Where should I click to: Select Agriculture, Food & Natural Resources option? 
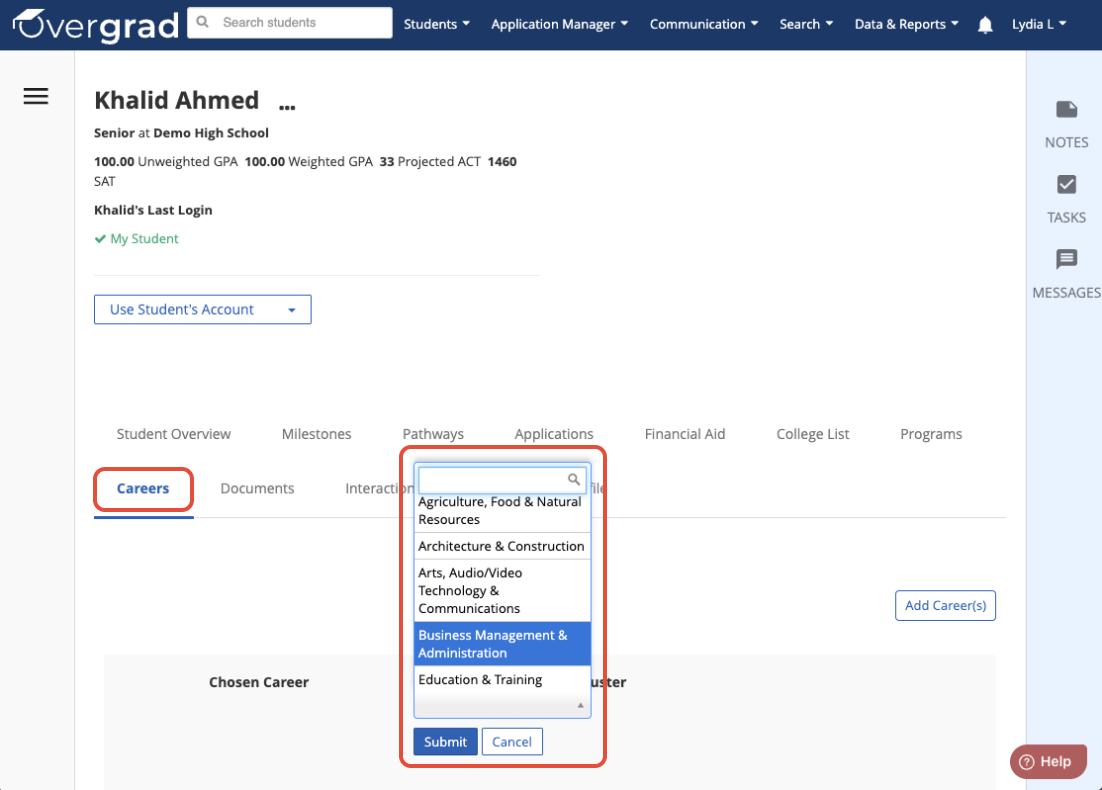[502, 511]
